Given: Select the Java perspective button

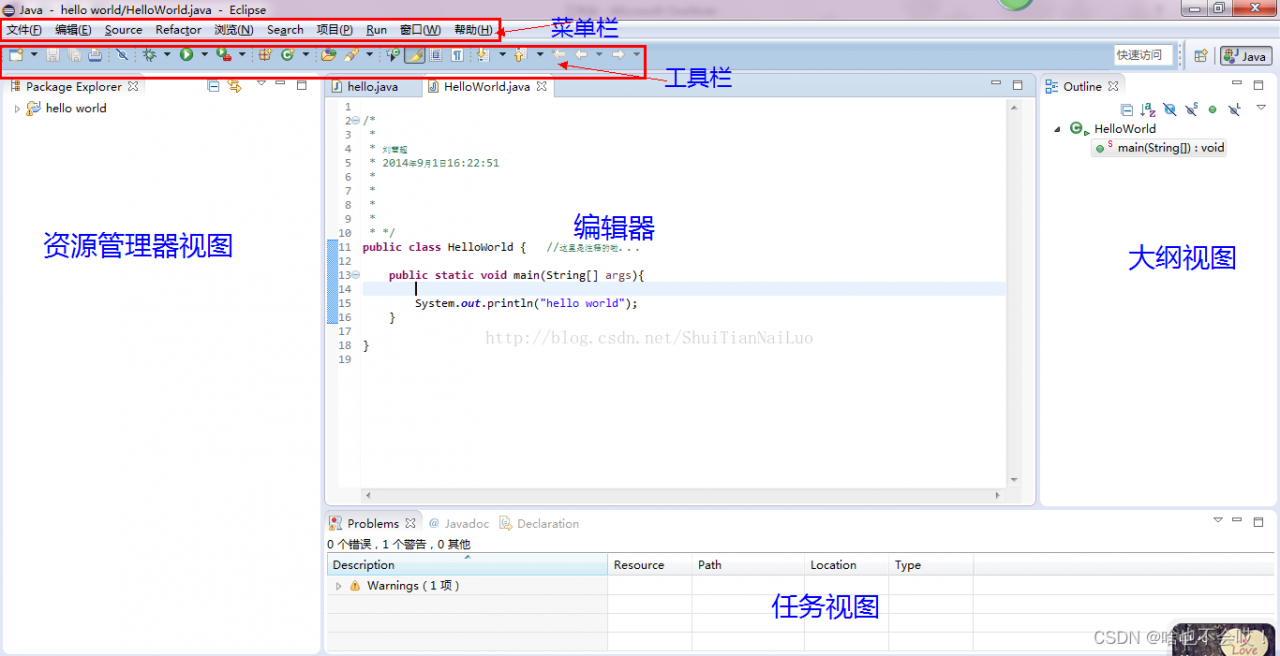Looking at the screenshot, I should [1245, 56].
